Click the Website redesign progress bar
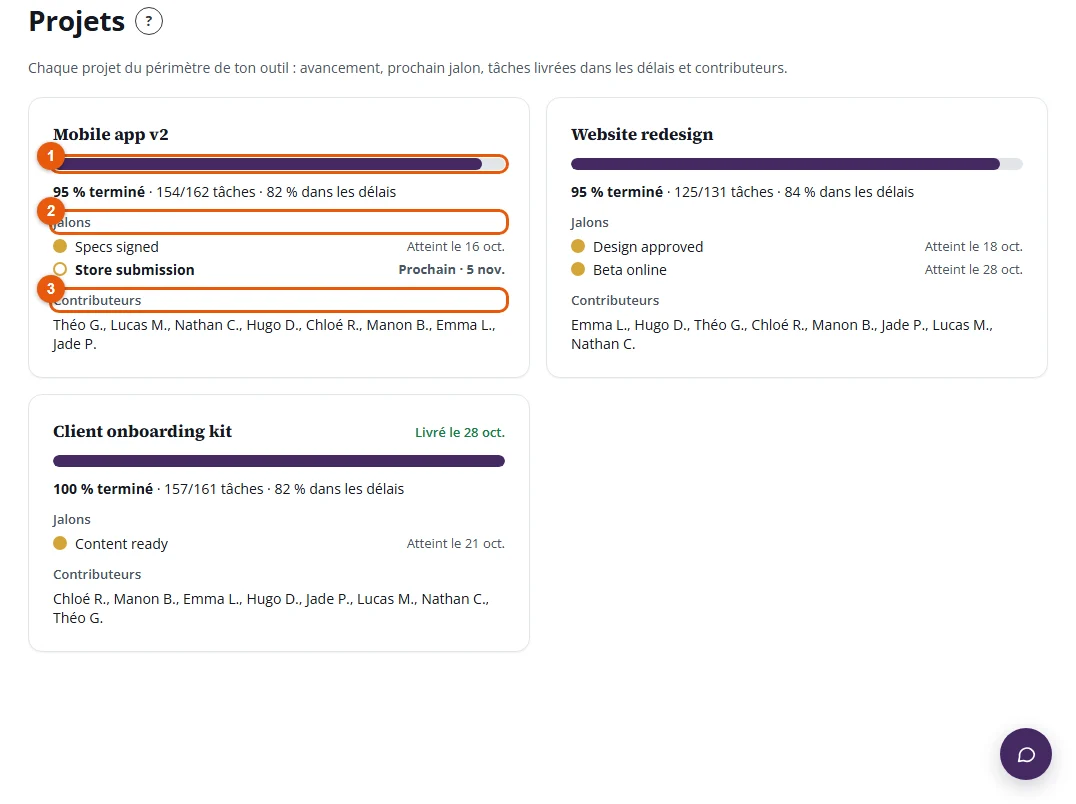 (x=797, y=164)
